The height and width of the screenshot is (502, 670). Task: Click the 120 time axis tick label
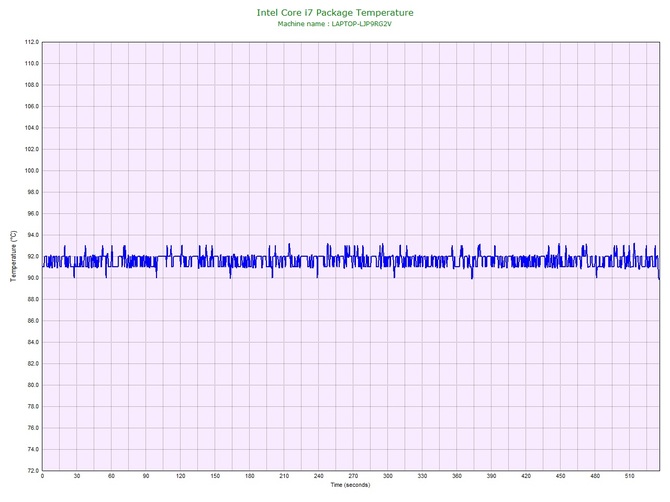(181, 476)
